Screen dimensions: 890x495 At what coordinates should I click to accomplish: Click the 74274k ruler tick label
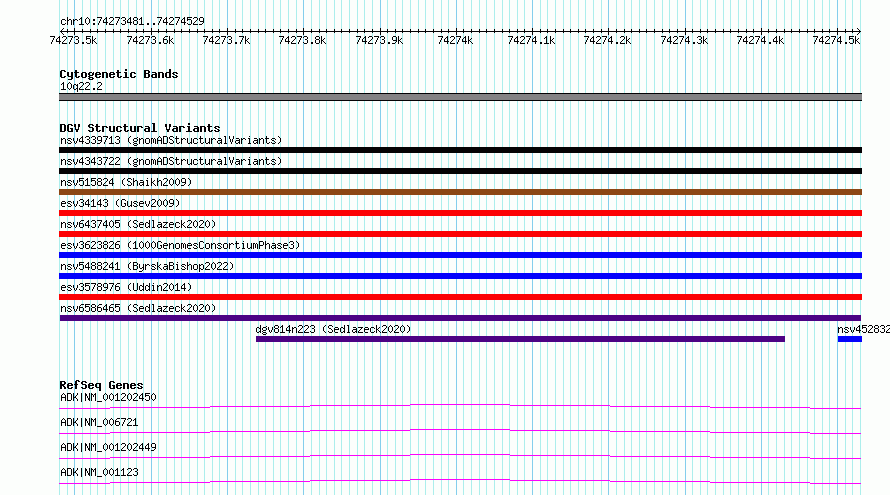point(455,40)
